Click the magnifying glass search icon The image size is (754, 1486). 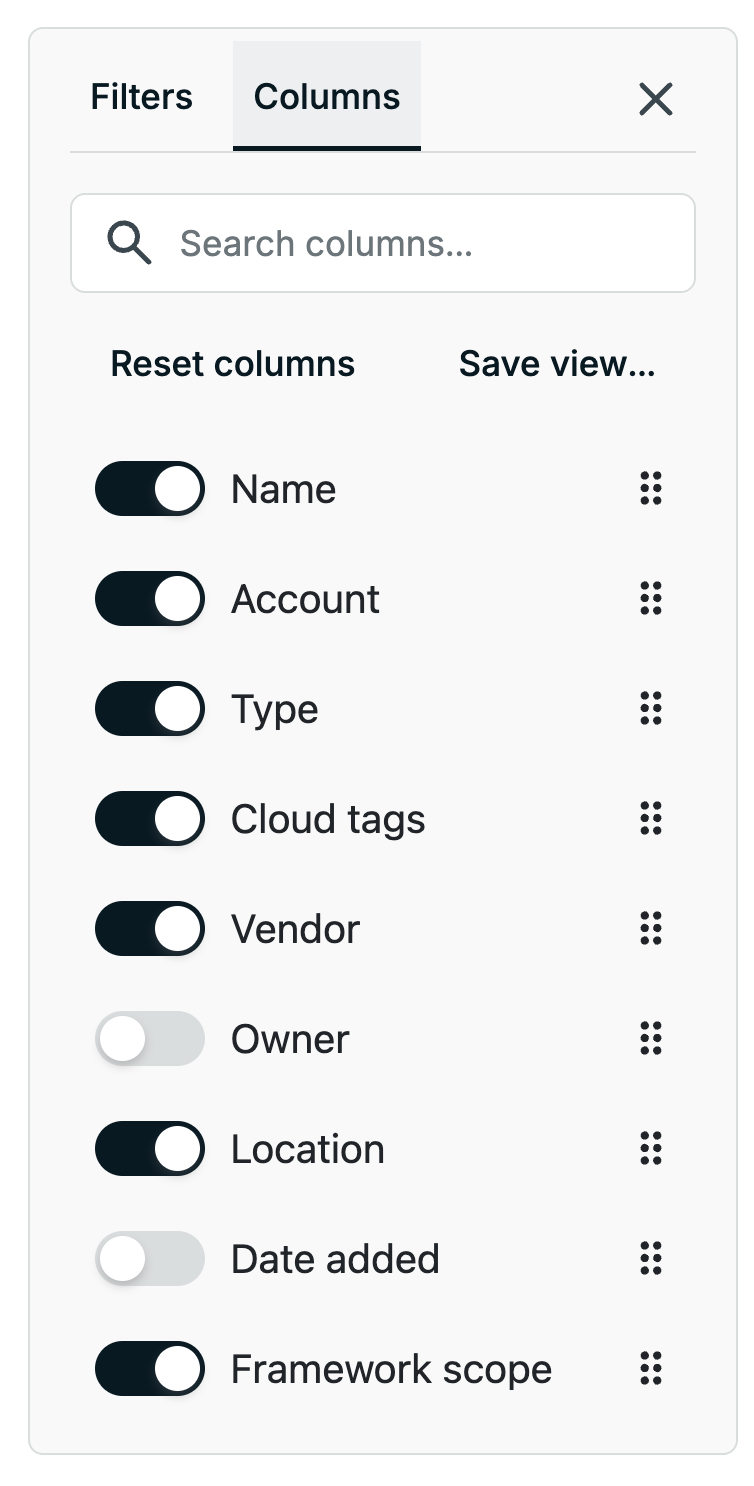129,243
